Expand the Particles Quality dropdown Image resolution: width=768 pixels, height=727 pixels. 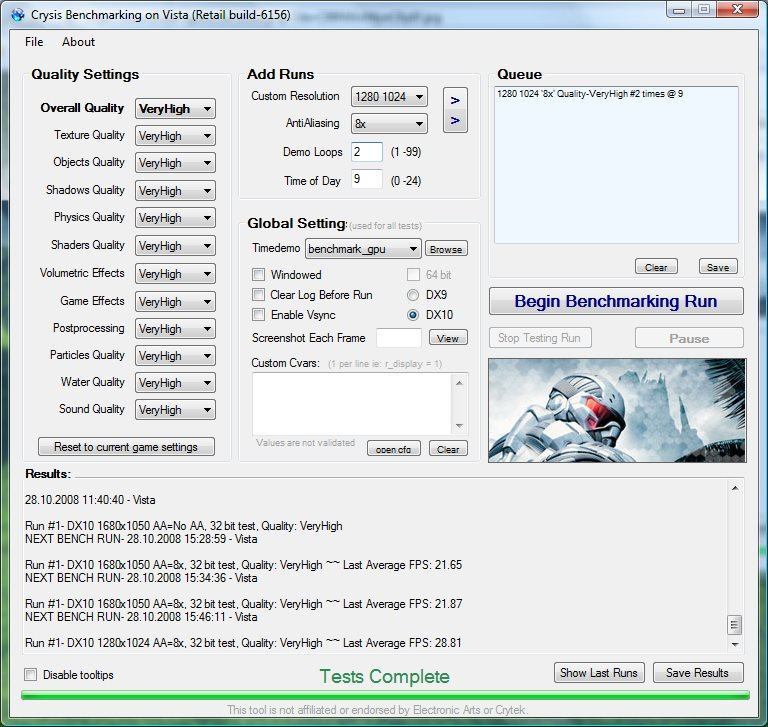175,356
